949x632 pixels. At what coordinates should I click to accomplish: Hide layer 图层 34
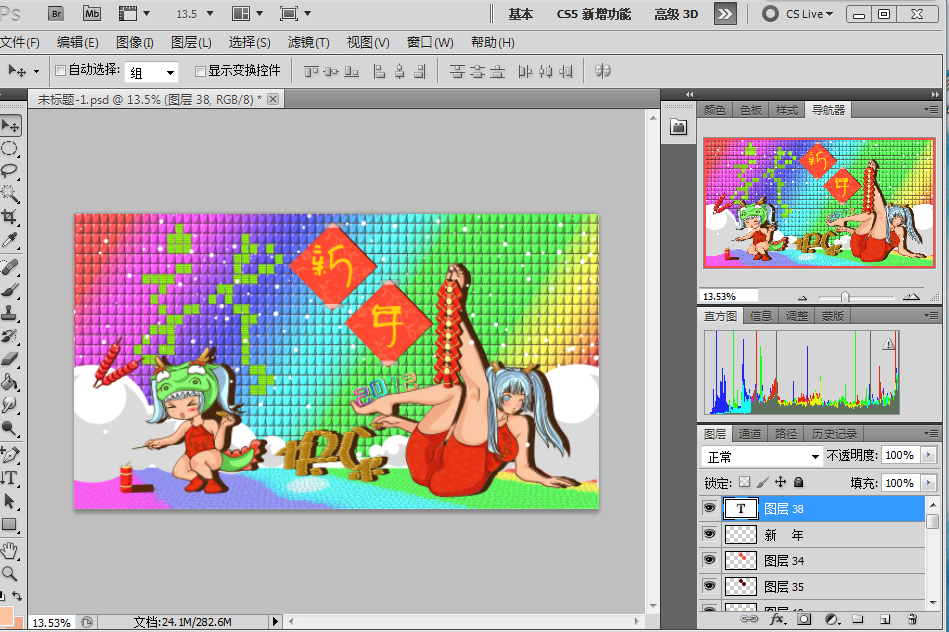tap(709, 560)
